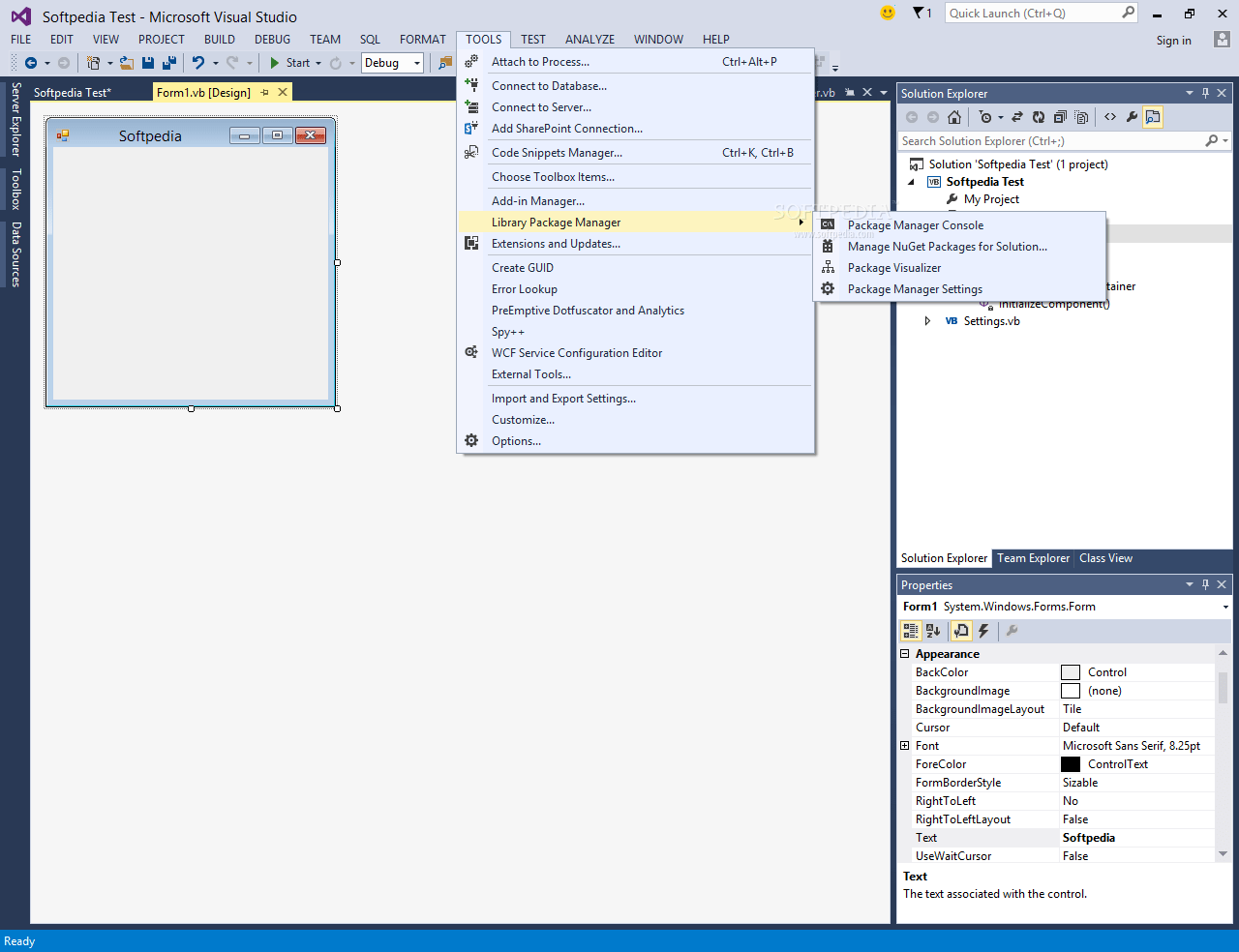Image resolution: width=1239 pixels, height=952 pixels.
Task: Select Connect to Database menu item
Action: tap(635, 86)
